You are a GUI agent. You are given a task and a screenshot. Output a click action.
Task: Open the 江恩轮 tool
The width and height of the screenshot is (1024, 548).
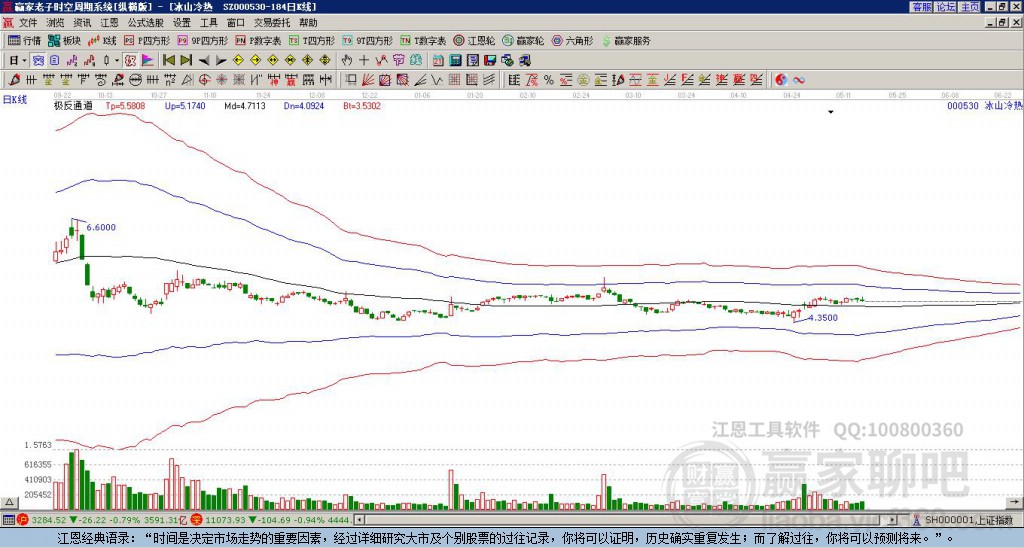[x=474, y=40]
